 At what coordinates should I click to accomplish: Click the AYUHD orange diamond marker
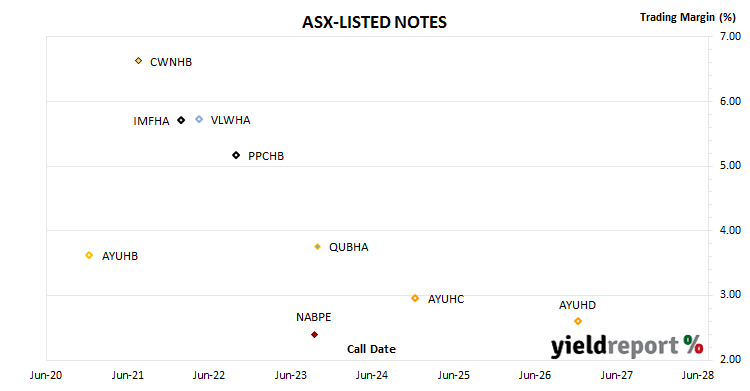pos(578,321)
